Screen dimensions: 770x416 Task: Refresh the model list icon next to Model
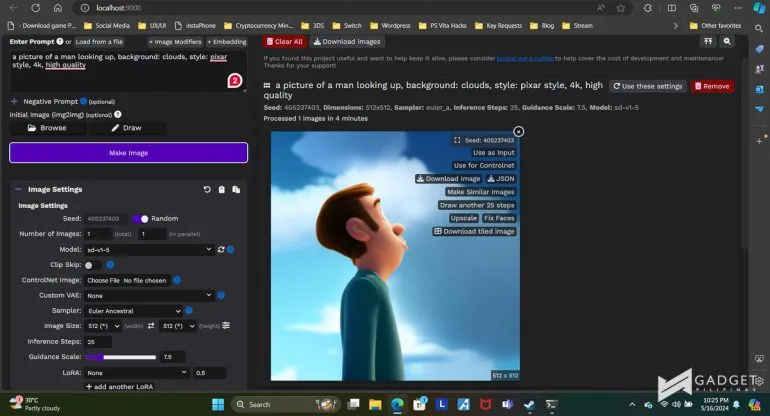[x=221, y=250]
